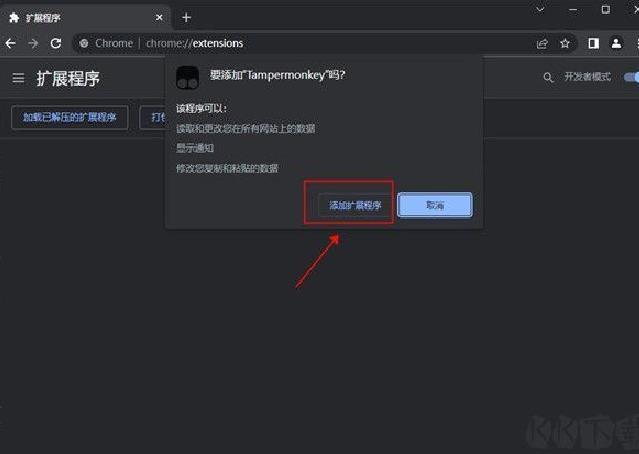Click the 读取和更改您在所有网站上的数据 permission text
Image resolution: width=639 pixels, height=454 pixels.
(x=245, y=129)
